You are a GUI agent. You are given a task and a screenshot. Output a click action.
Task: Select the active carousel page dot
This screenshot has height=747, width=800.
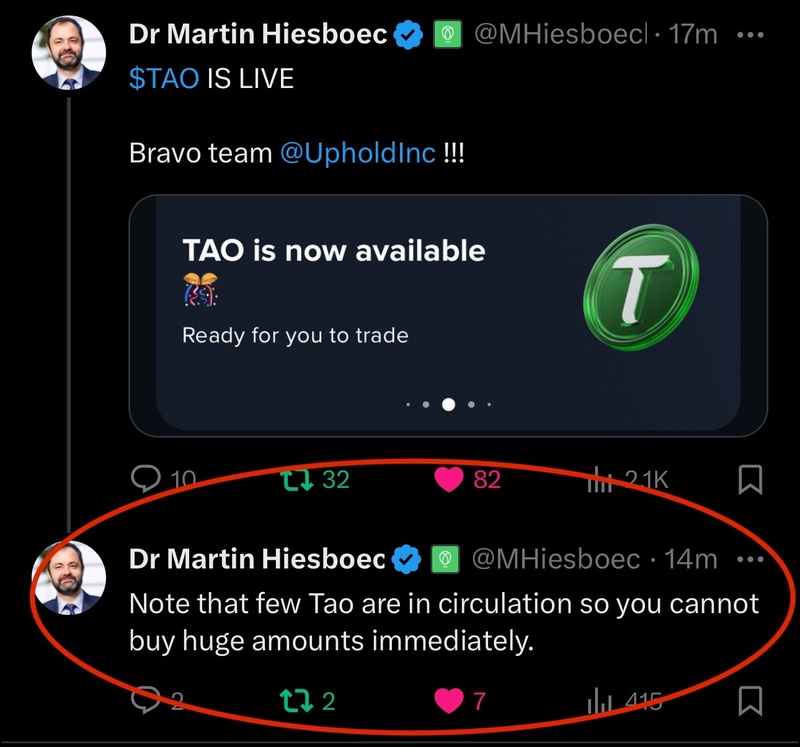click(x=448, y=405)
